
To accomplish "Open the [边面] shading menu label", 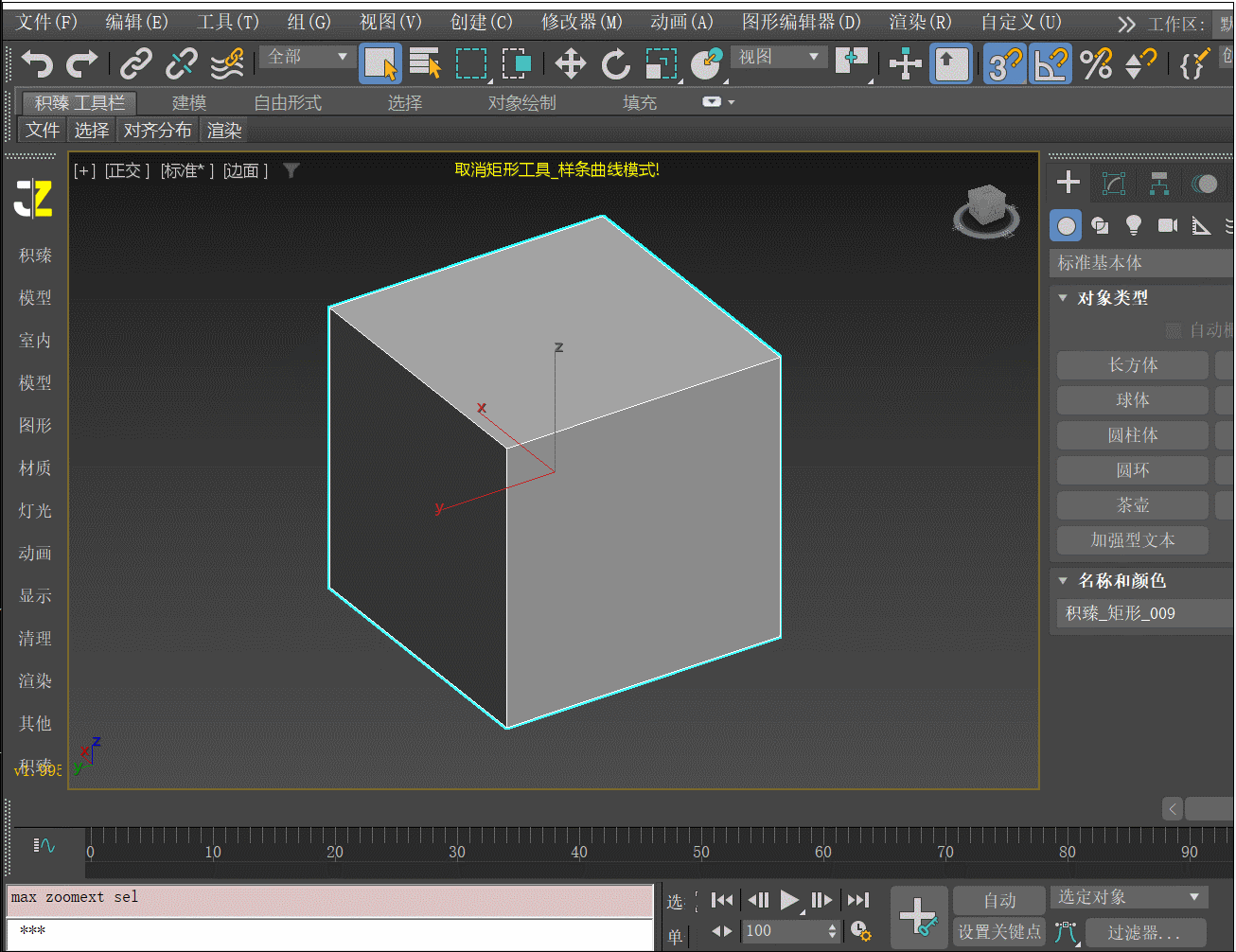I will (245, 170).
